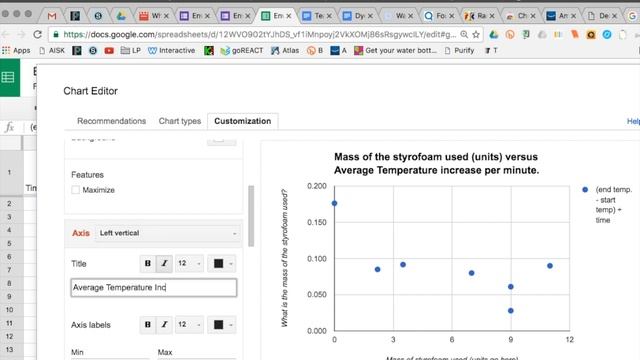The height and width of the screenshot is (360, 640).
Task: Toggle bold for Axis labels
Action: point(148,324)
